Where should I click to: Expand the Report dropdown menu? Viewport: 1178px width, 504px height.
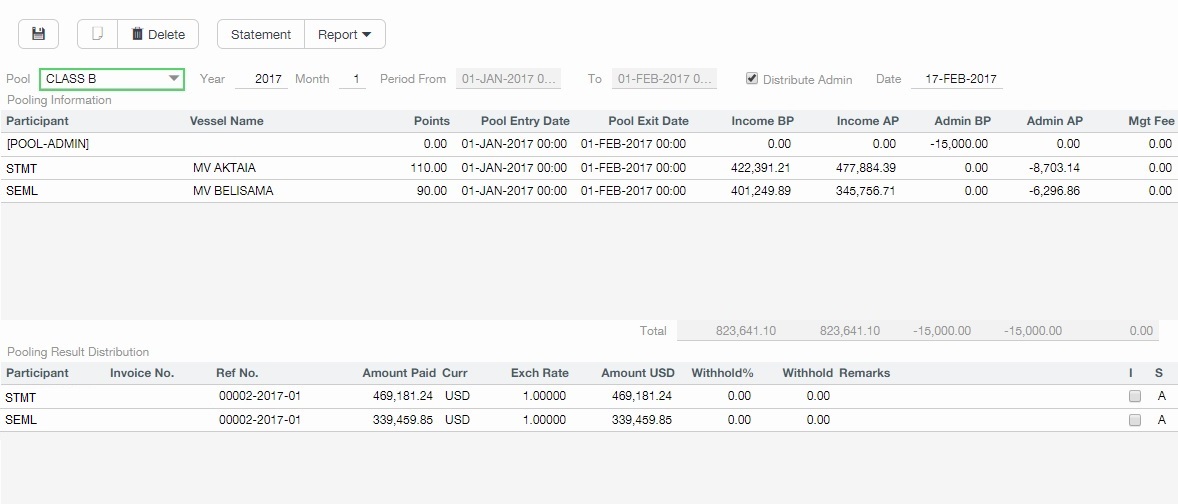[344, 34]
